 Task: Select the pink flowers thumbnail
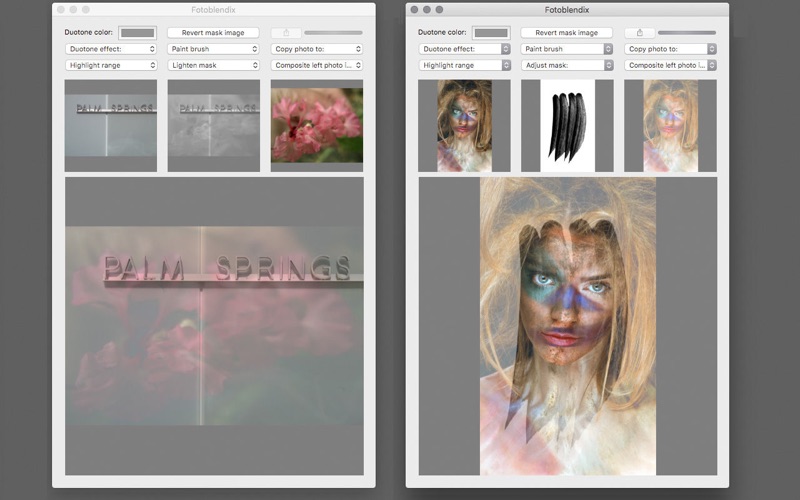coord(317,126)
